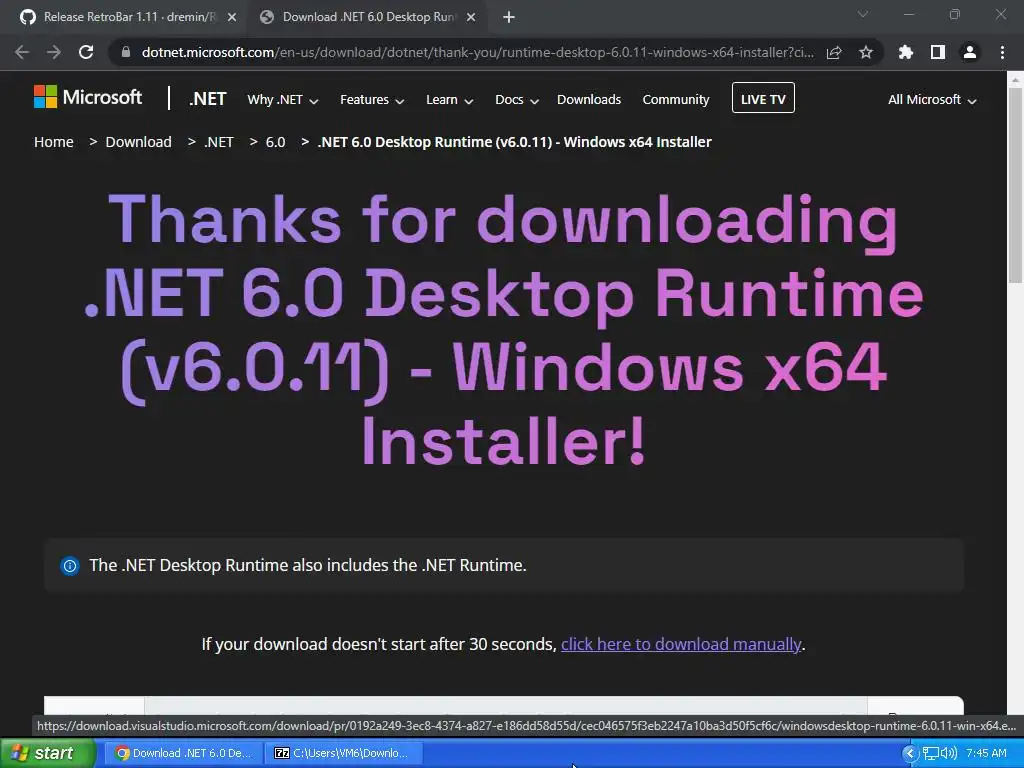
Task: Expand the Why .NET menu
Action: tap(283, 100)
